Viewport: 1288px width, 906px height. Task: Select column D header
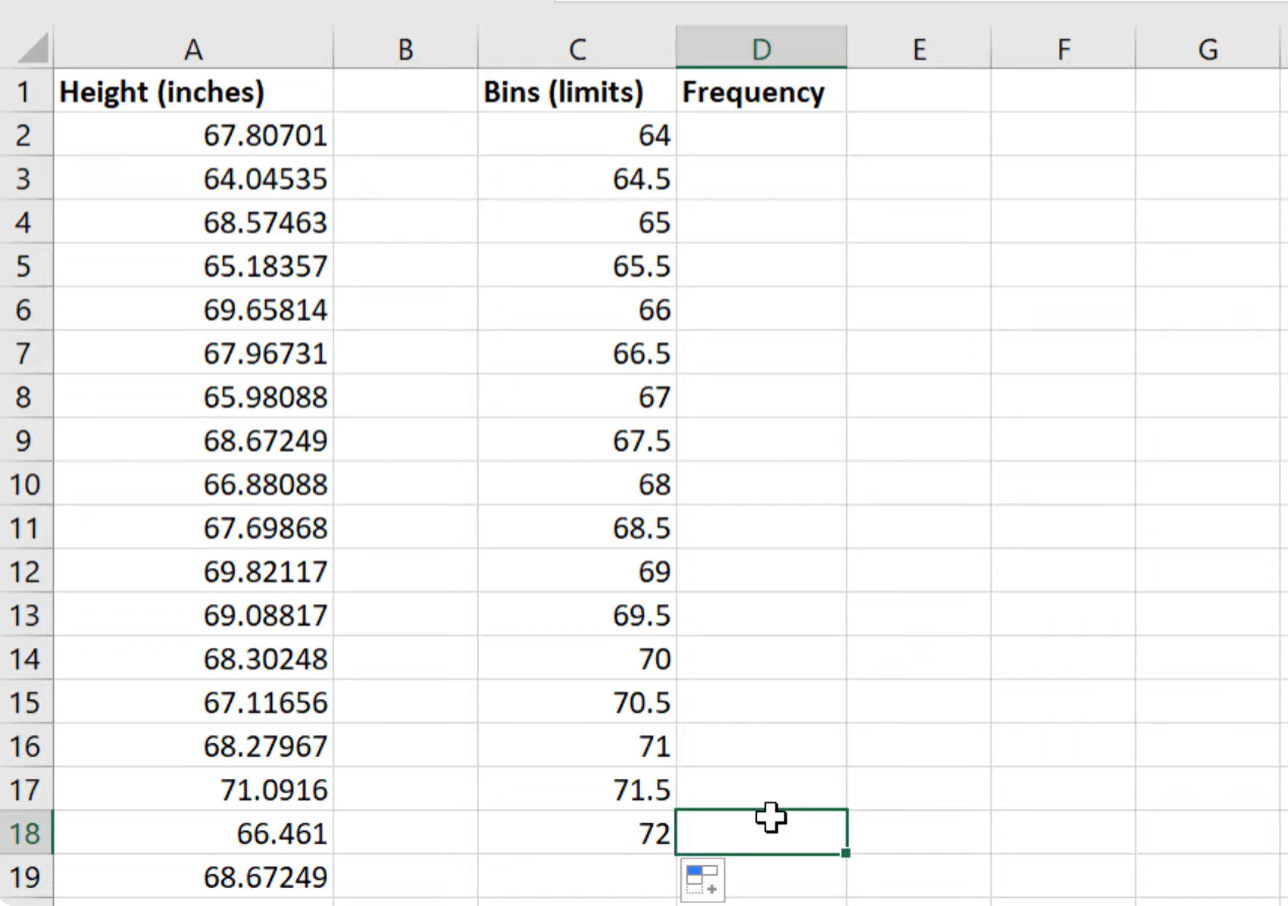[x=761, y=48]
